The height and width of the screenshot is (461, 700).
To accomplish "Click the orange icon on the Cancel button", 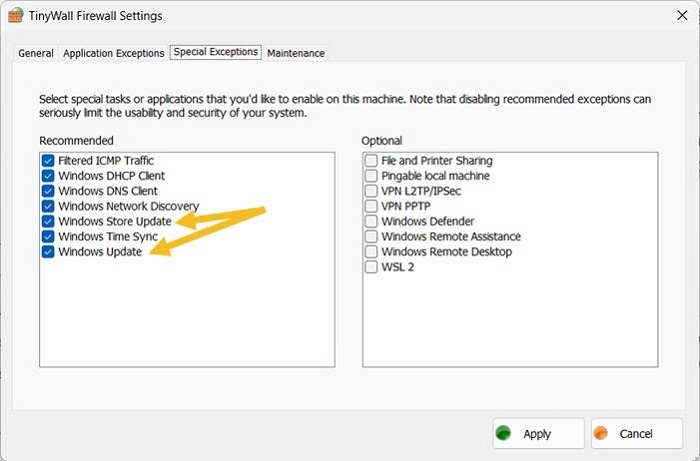I will [601, 433].
